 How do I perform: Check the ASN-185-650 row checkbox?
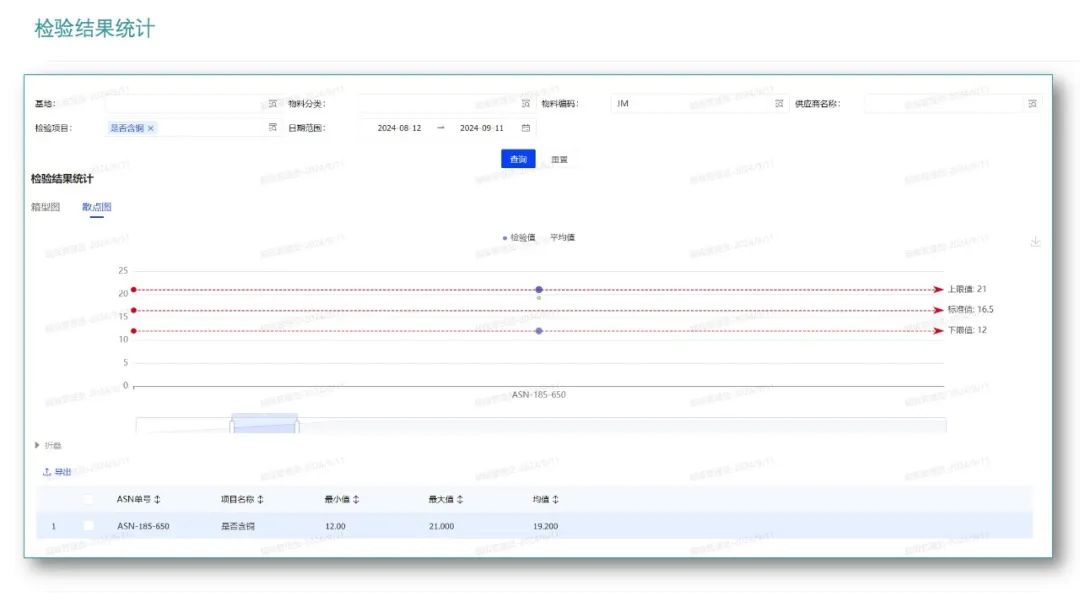coord(89,525)
